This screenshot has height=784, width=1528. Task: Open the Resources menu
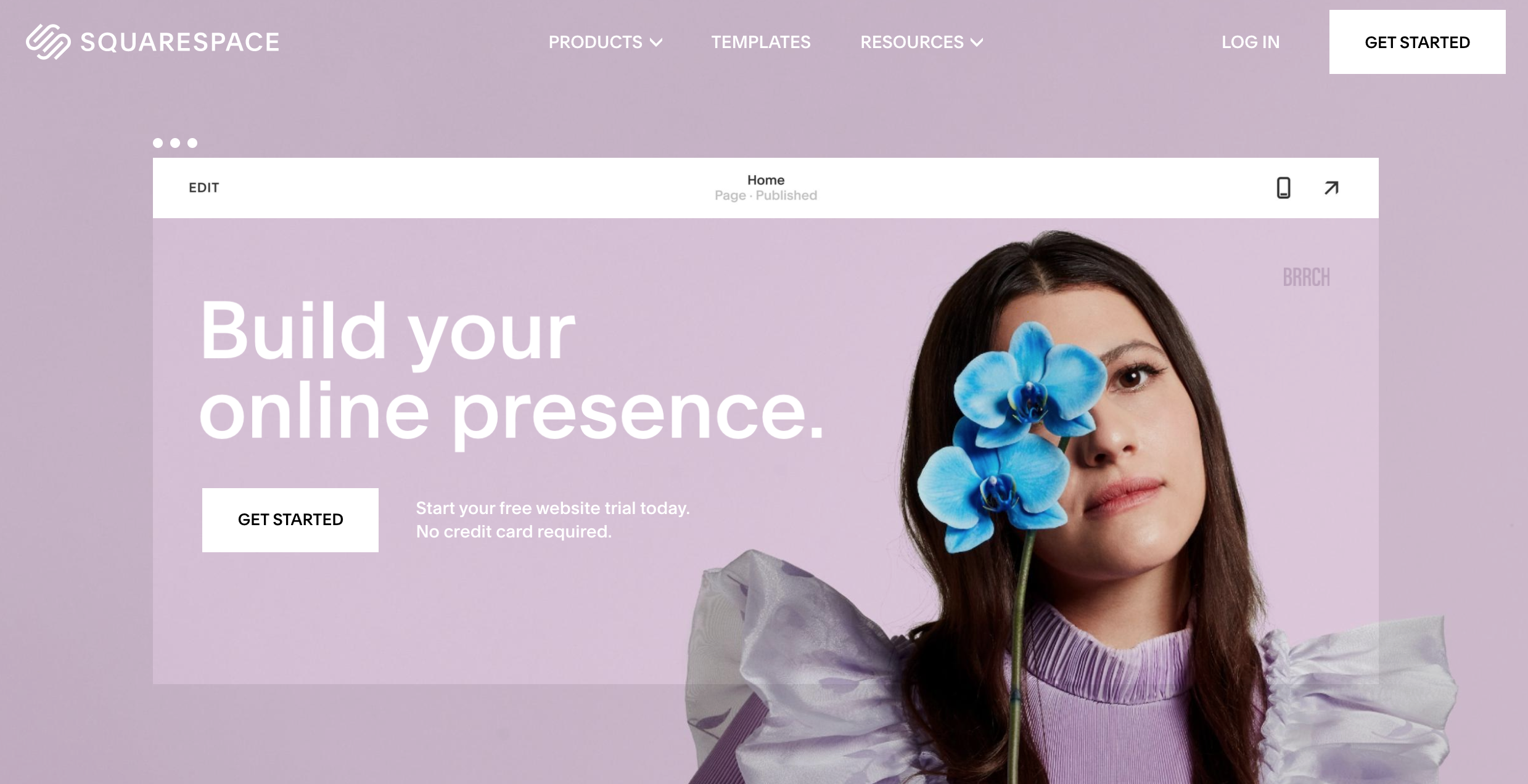tap(922, 42)
